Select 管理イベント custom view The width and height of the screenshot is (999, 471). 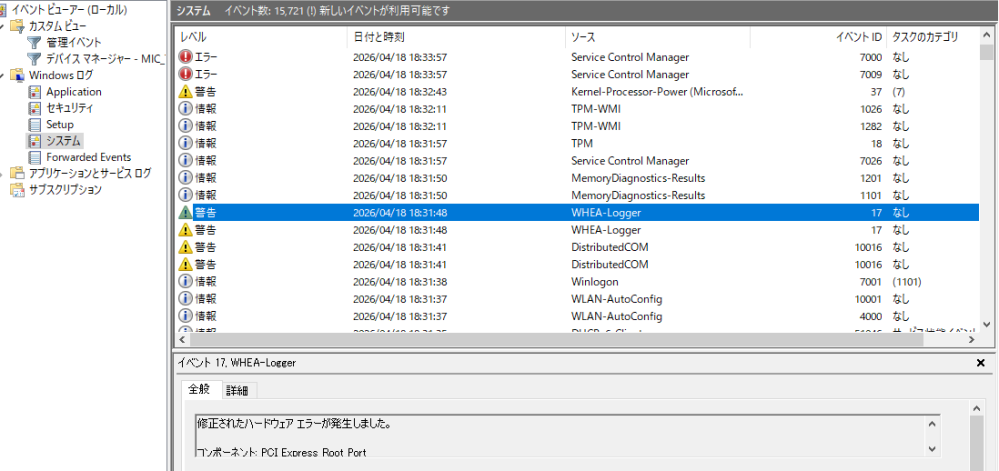[x=73, y=43]
